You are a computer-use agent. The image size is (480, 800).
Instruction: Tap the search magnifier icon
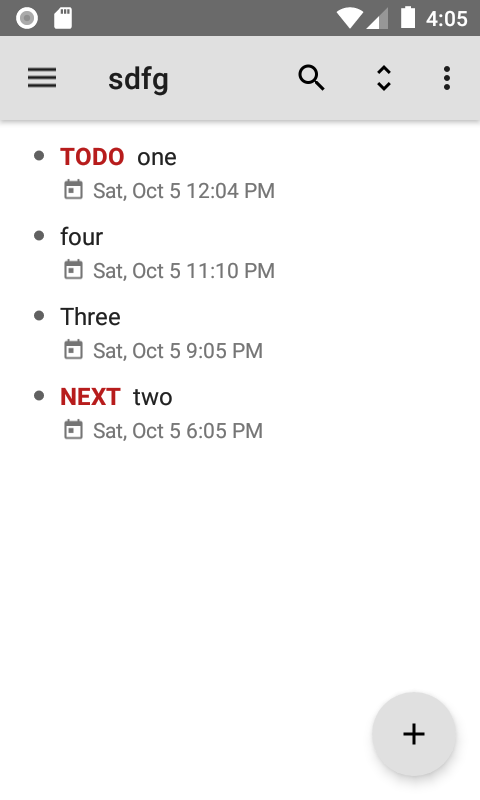(x=311, y=78)
